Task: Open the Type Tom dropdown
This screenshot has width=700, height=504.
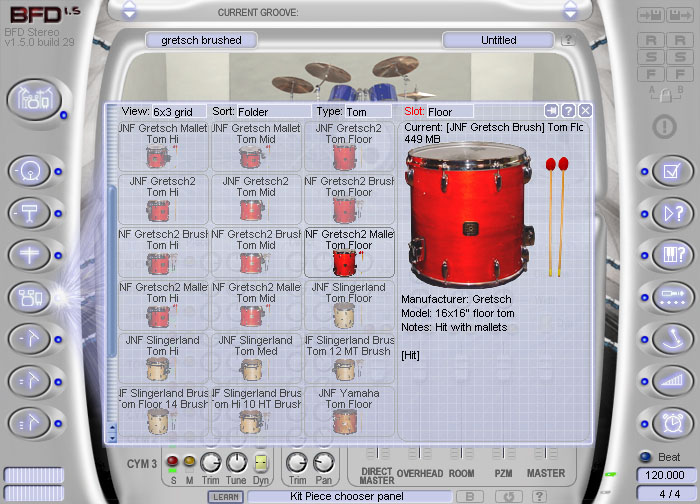Action: (368, 112)
